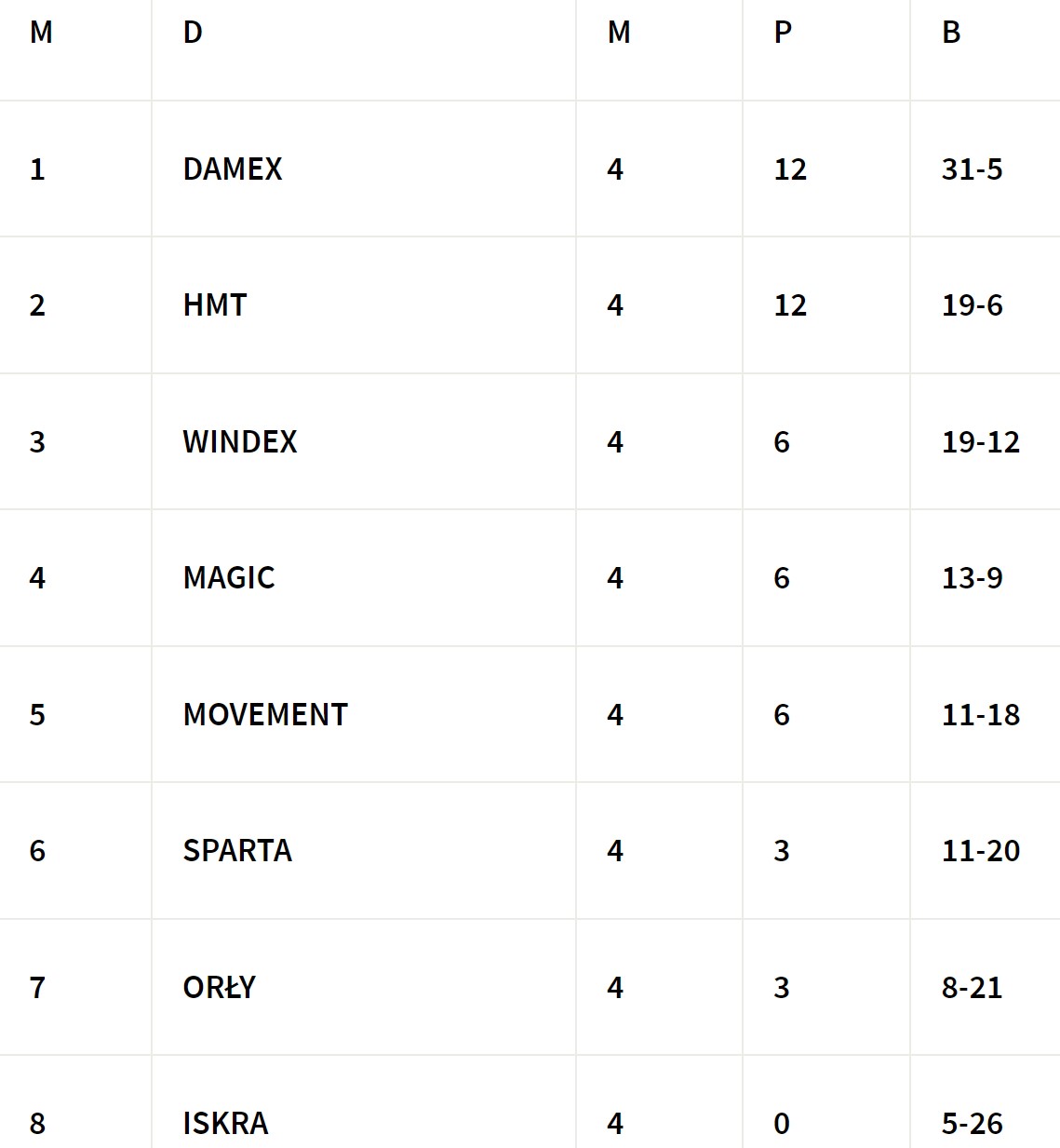Click the DAMEX team name

(233, 169)
